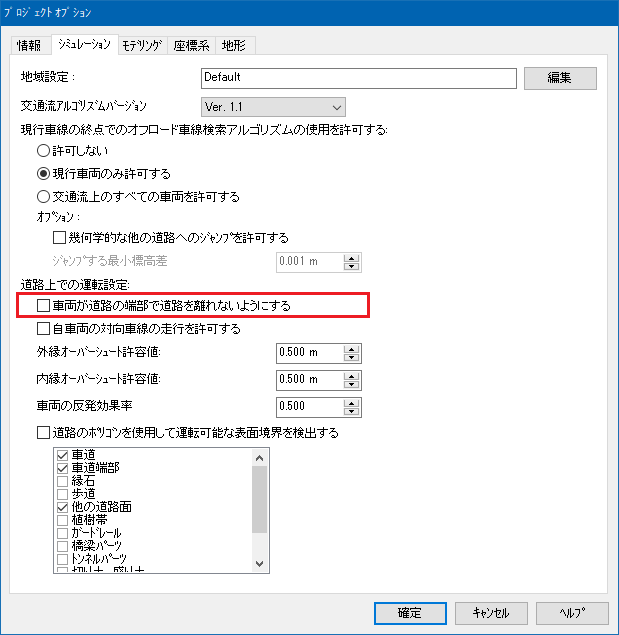The width and height of the screenshot is (619, 635).
Task: Increase 内縁オーバーシュート許容値 with up arrow
Action: click(x=351, y=376)
